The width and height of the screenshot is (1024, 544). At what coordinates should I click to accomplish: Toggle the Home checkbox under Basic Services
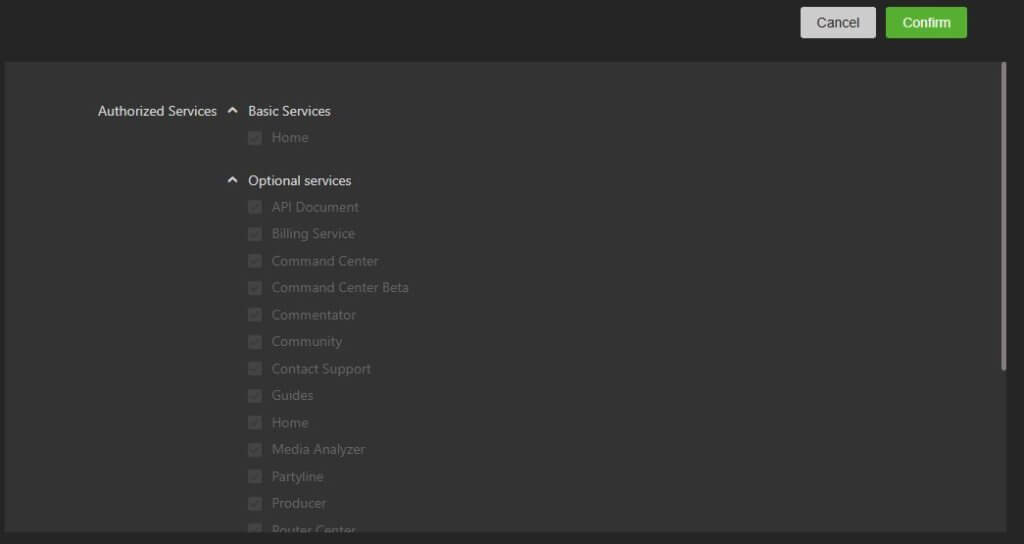[255, 138]
